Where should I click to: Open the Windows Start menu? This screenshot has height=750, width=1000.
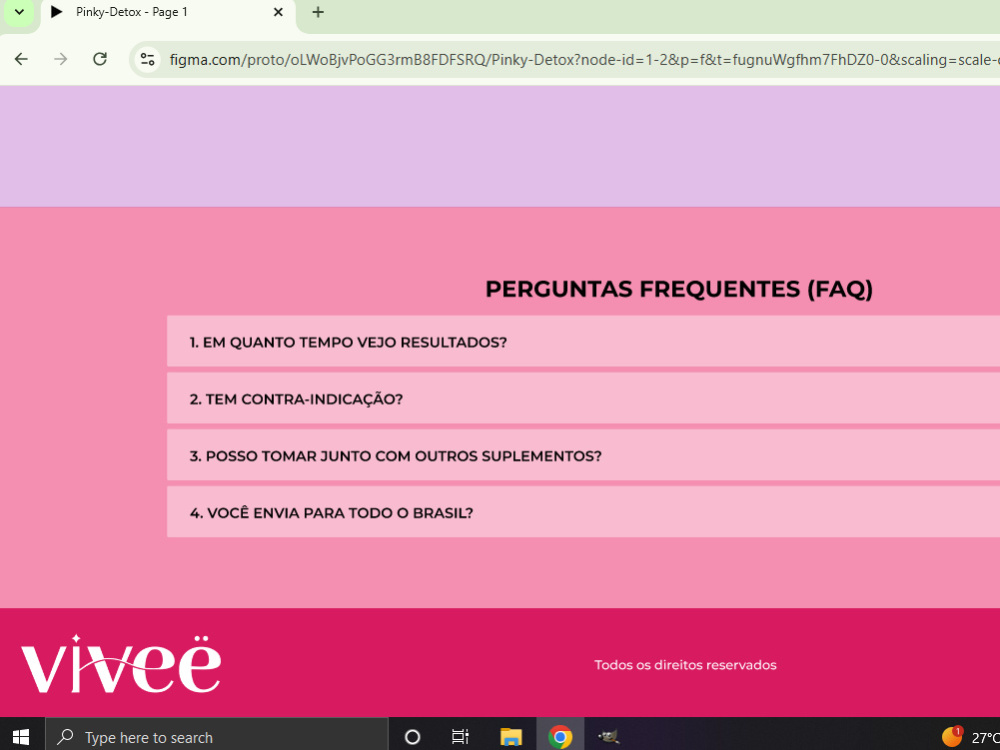[x=20, y=737]
